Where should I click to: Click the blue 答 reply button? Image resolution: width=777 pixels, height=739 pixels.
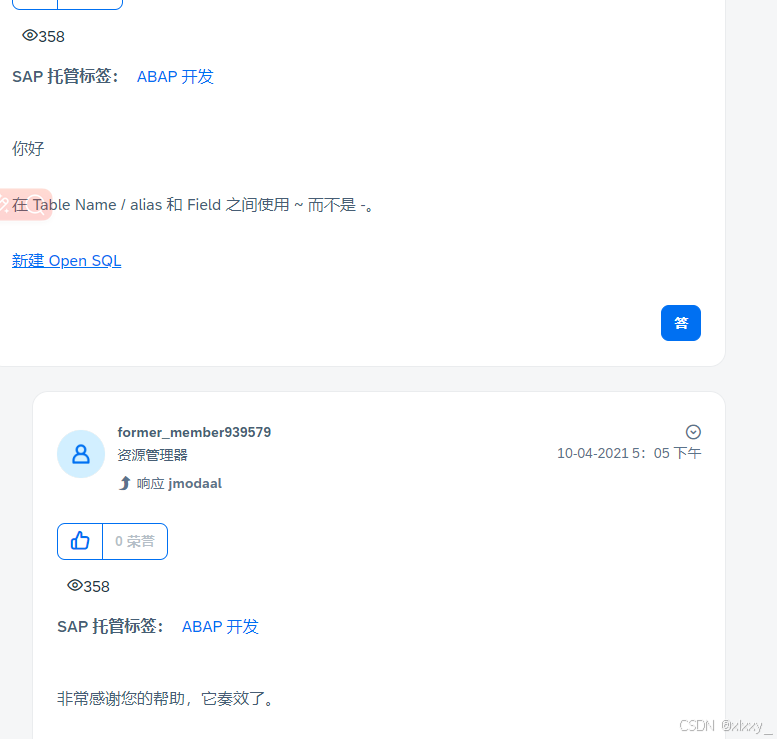tap(680, 323)
